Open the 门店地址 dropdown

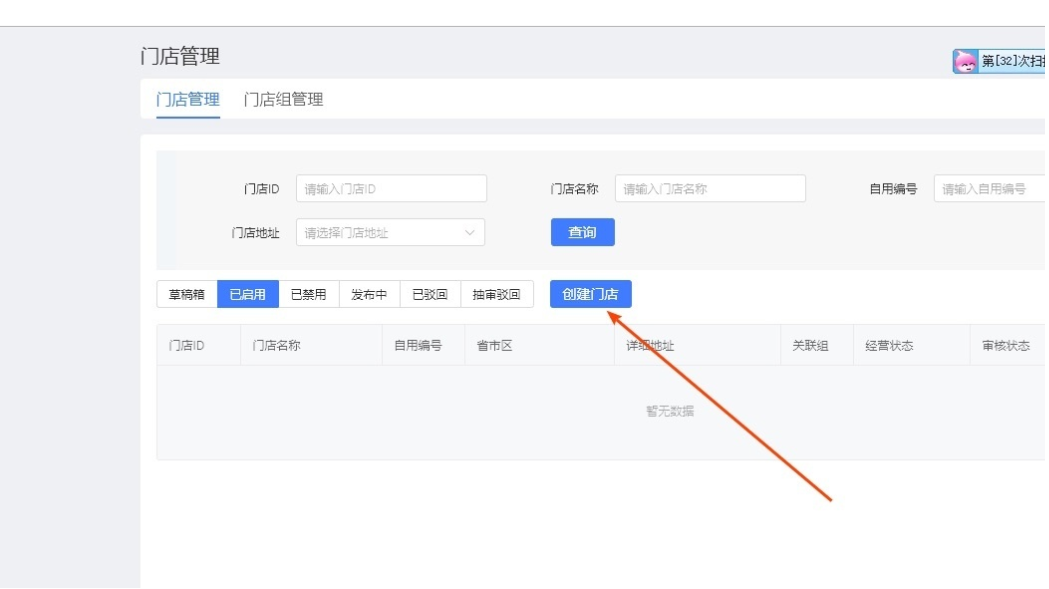pos(390,232)
